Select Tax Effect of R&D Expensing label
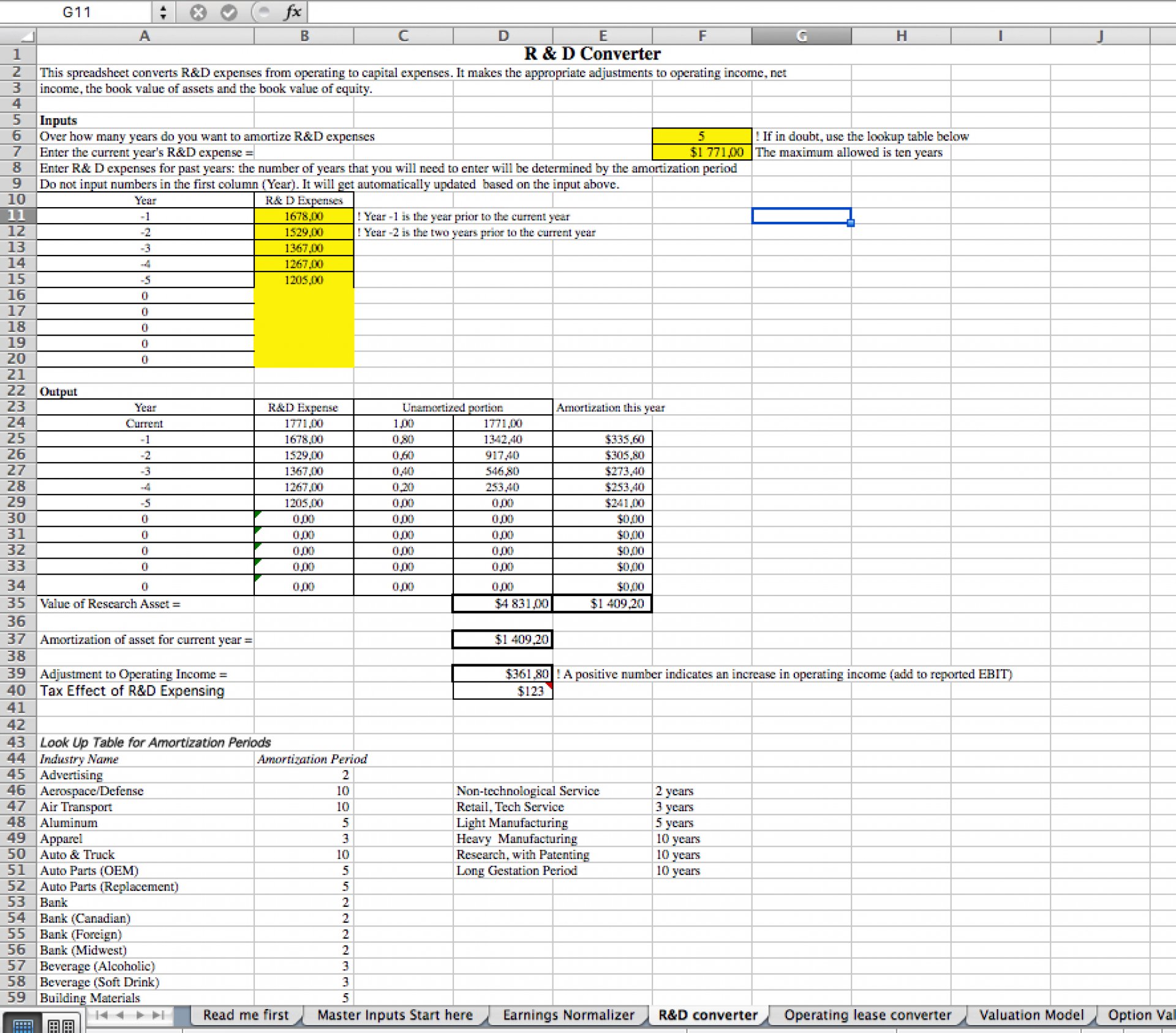This screenshot has width=1176, height=1033. coord(132,691)
